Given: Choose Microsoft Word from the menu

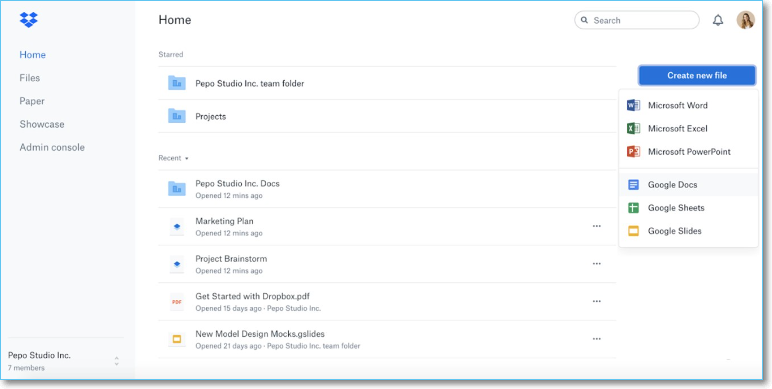Looking at the screenshot, I should click(x=688, y=105).
